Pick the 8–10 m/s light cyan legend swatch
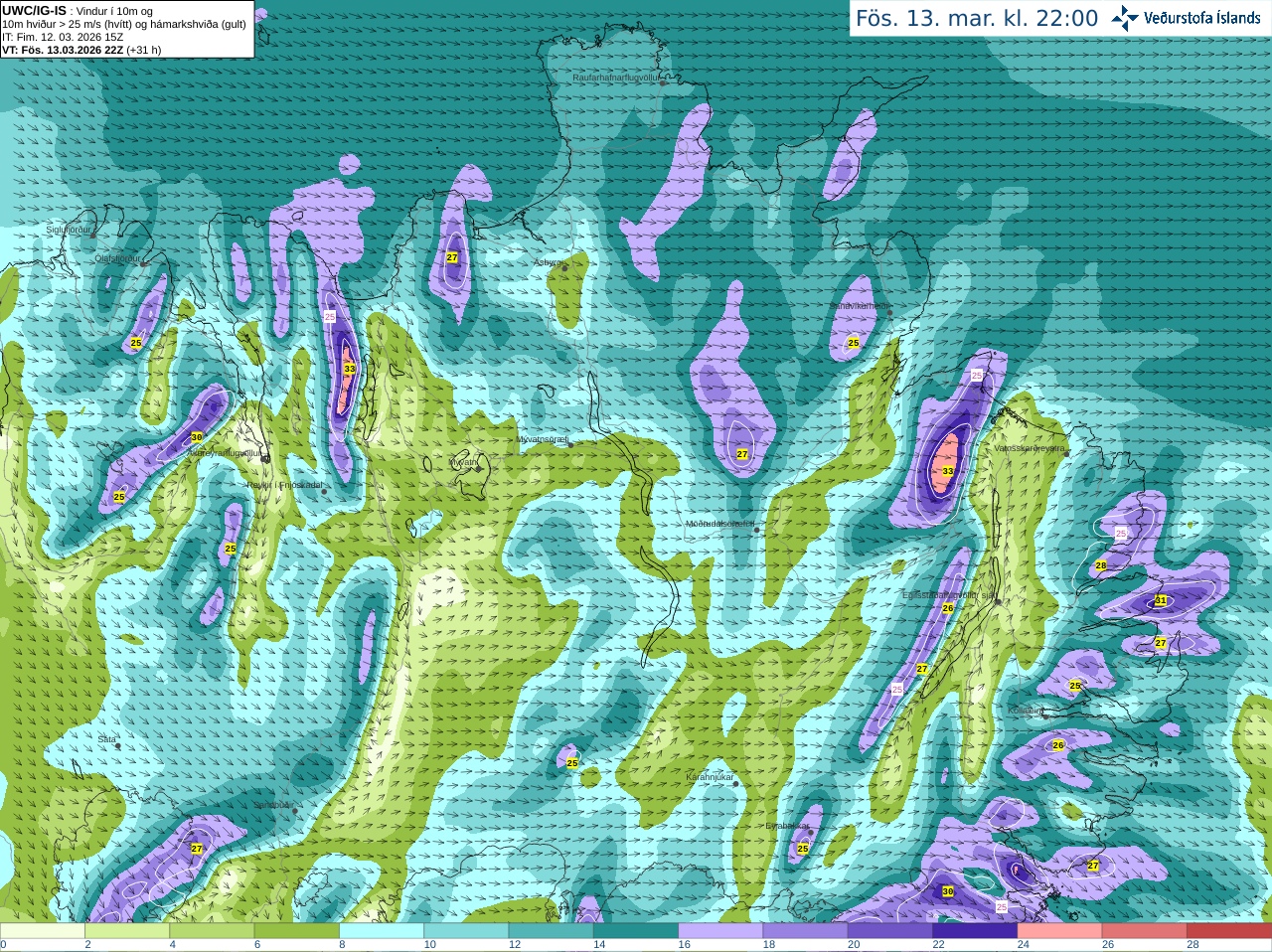Viewport: 1272px width, 952px height. pyautogui.click(x=382, y=931)
